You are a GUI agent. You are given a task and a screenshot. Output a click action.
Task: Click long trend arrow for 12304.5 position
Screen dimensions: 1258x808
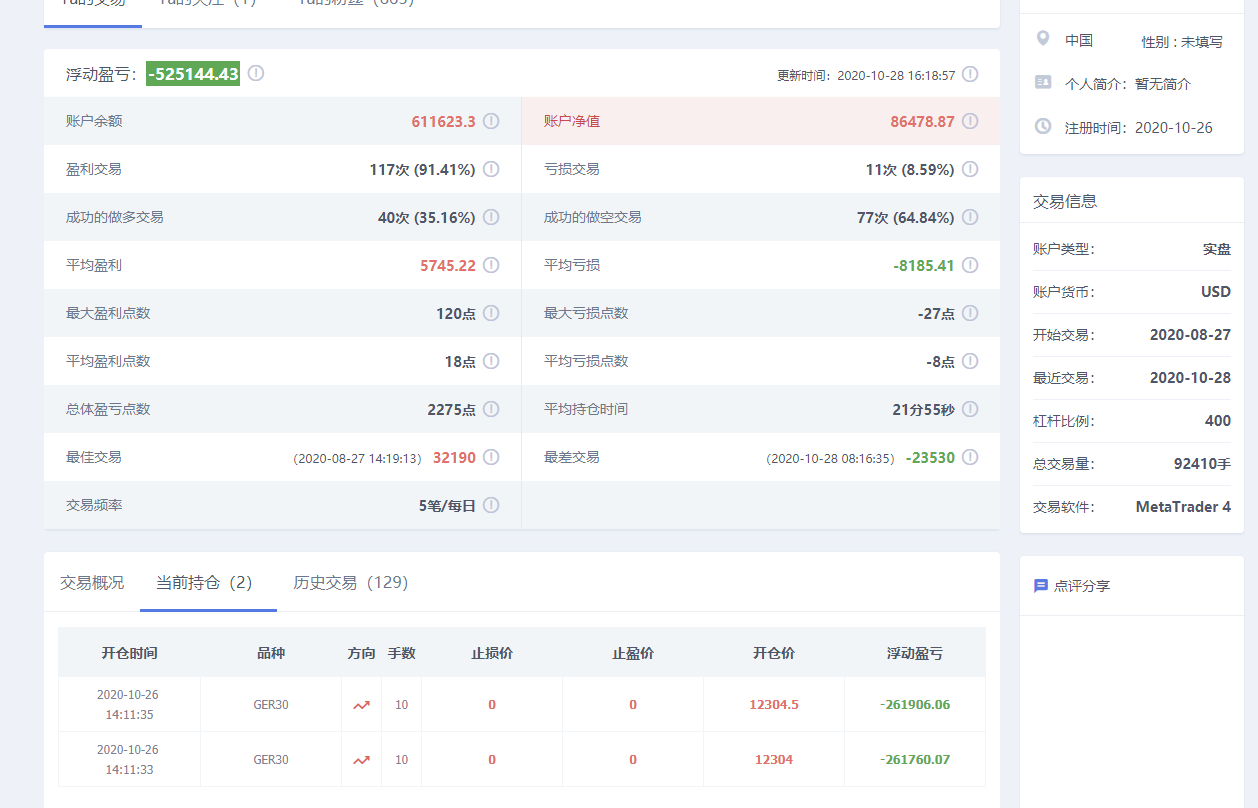pyautogui.click(x=361, y=705)
